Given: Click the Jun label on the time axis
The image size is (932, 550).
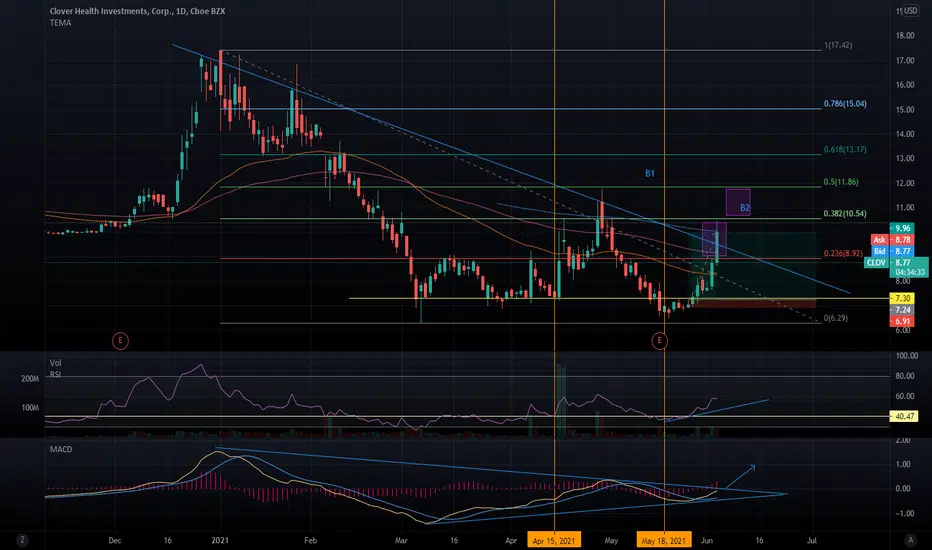Looking at the screenshot, I should (x=707, y=540).
